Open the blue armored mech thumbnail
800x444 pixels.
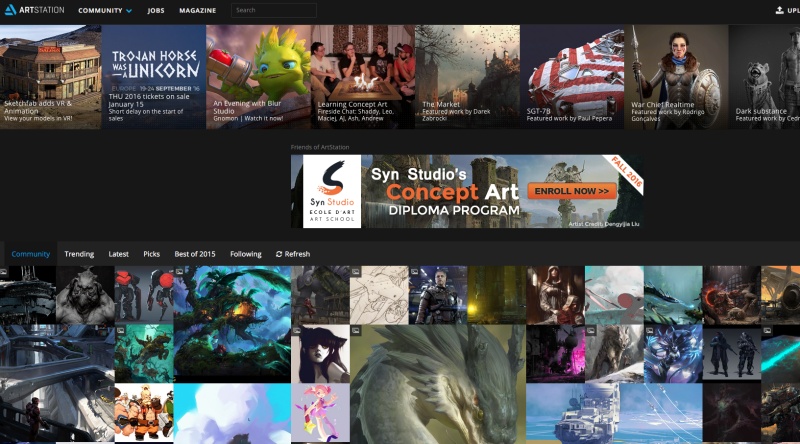(673, 354)
